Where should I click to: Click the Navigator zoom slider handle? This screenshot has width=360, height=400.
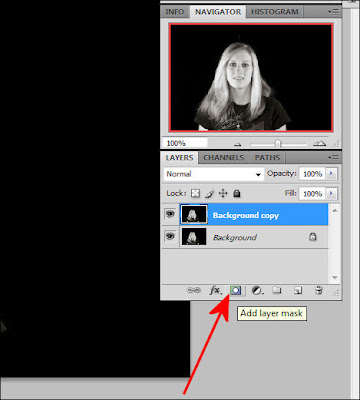point(278,144)
